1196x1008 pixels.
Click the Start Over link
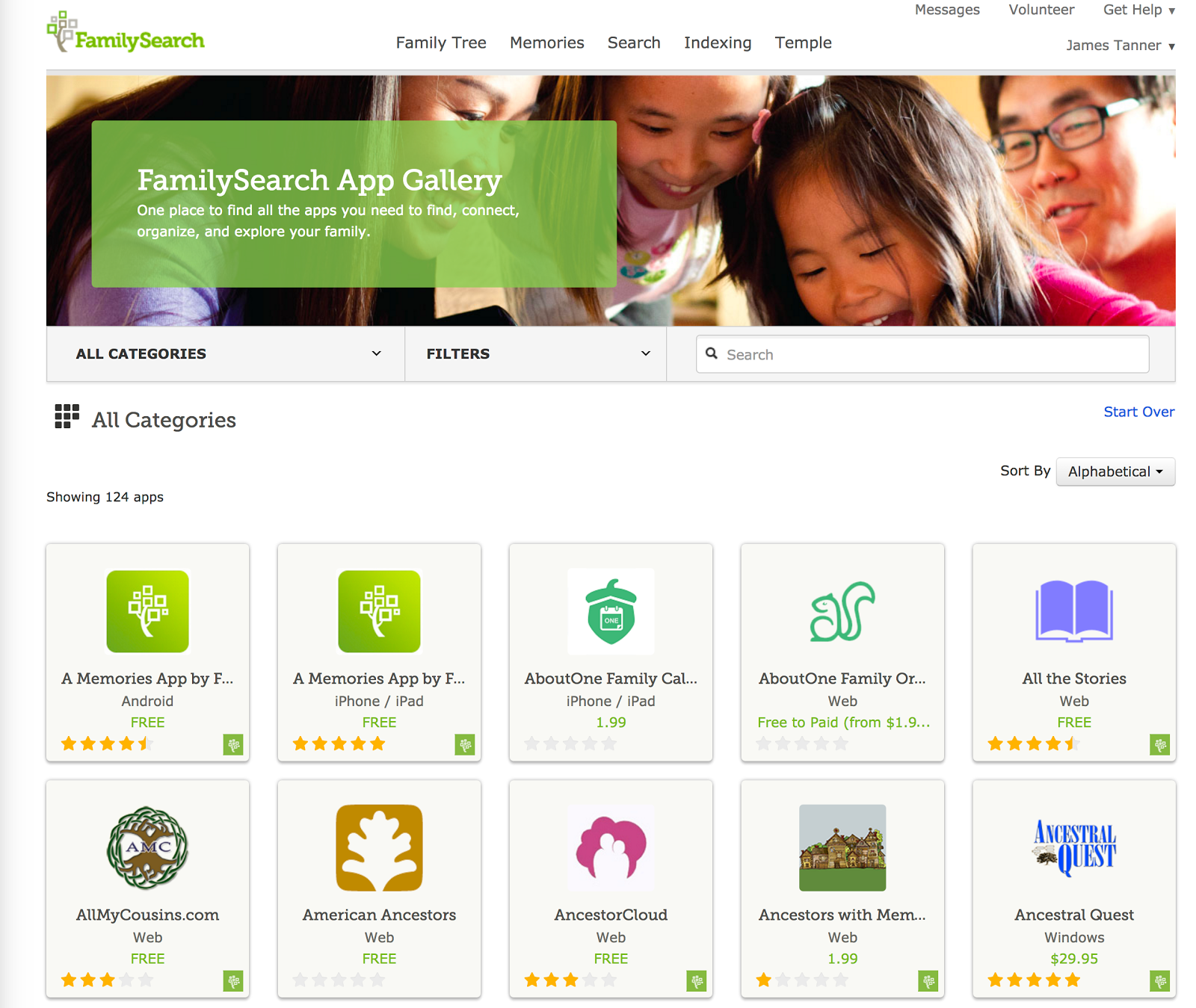click(1138, 412)
